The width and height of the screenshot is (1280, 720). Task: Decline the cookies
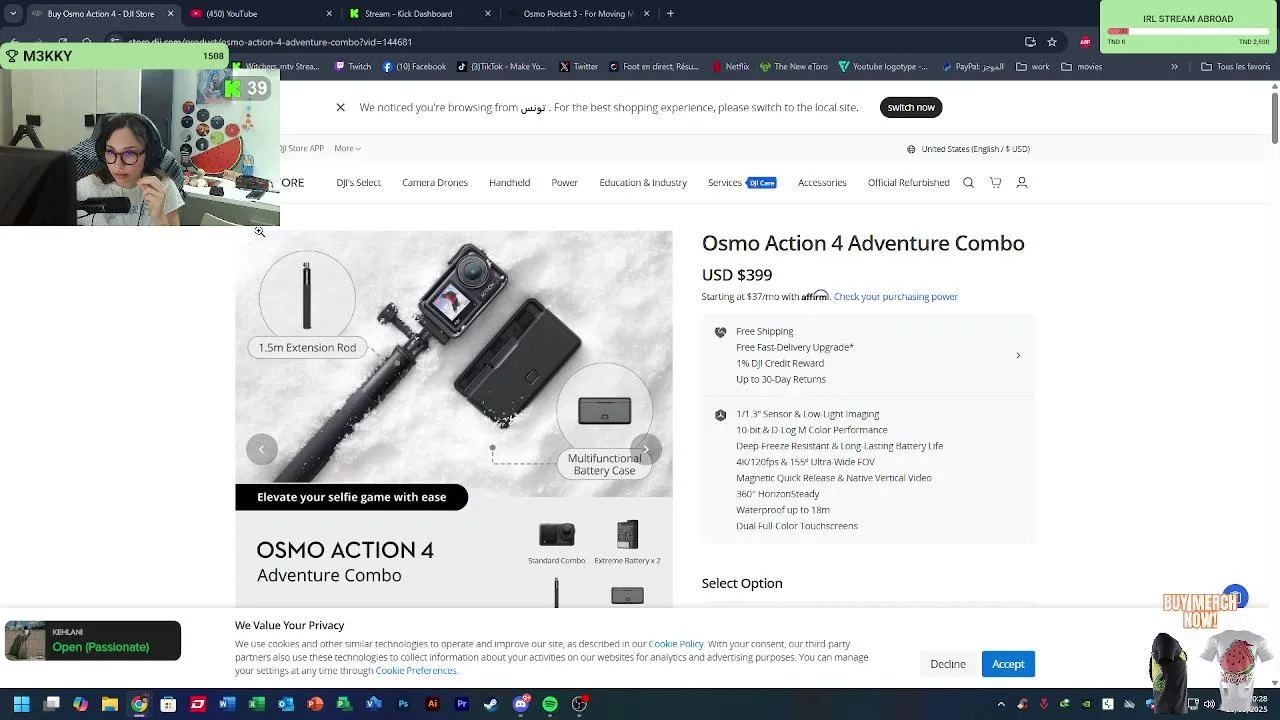(948, 664)
